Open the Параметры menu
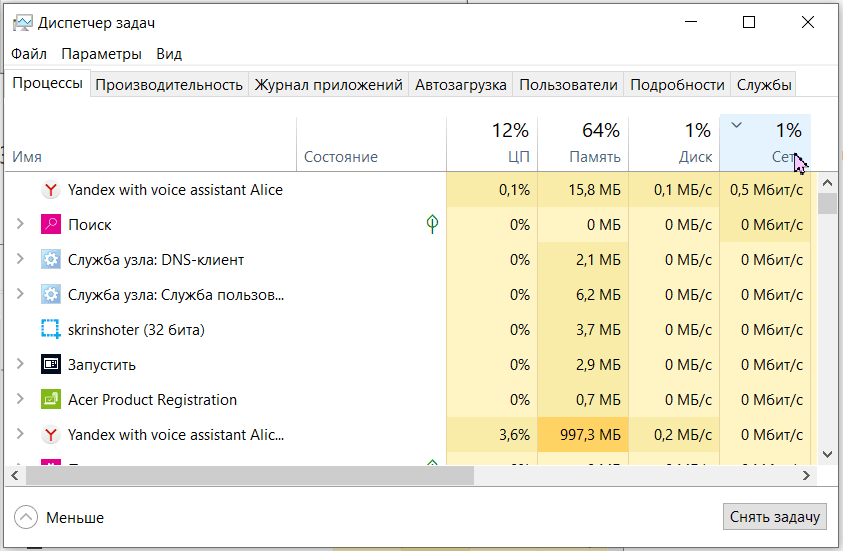 coord(101,54)
